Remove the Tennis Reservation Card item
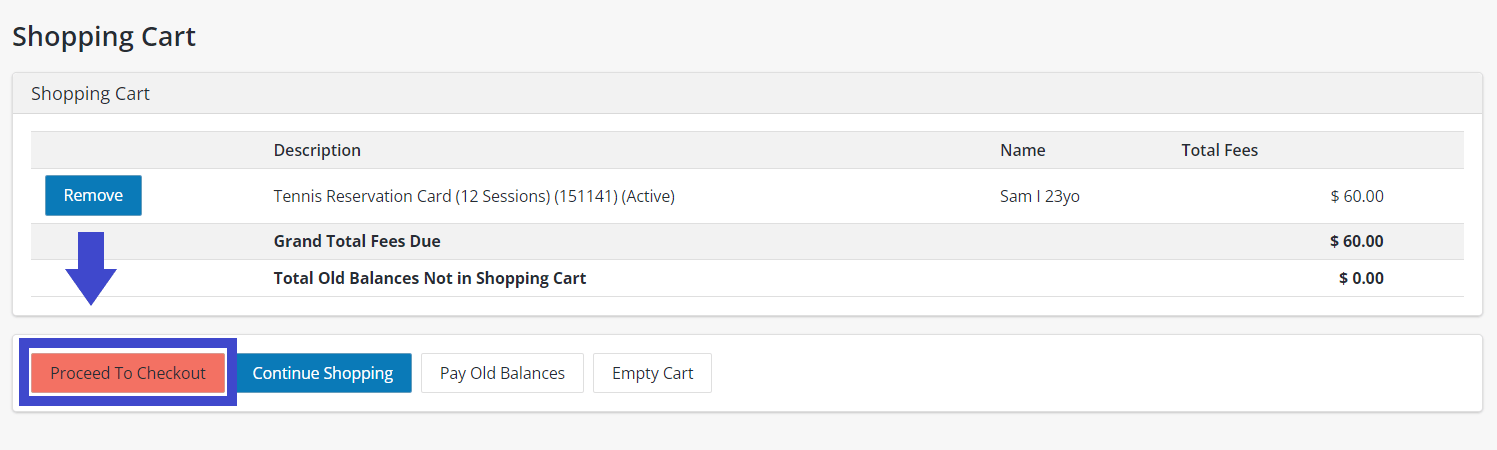This screenshot has width=1497, height=450. pos(93,196)
